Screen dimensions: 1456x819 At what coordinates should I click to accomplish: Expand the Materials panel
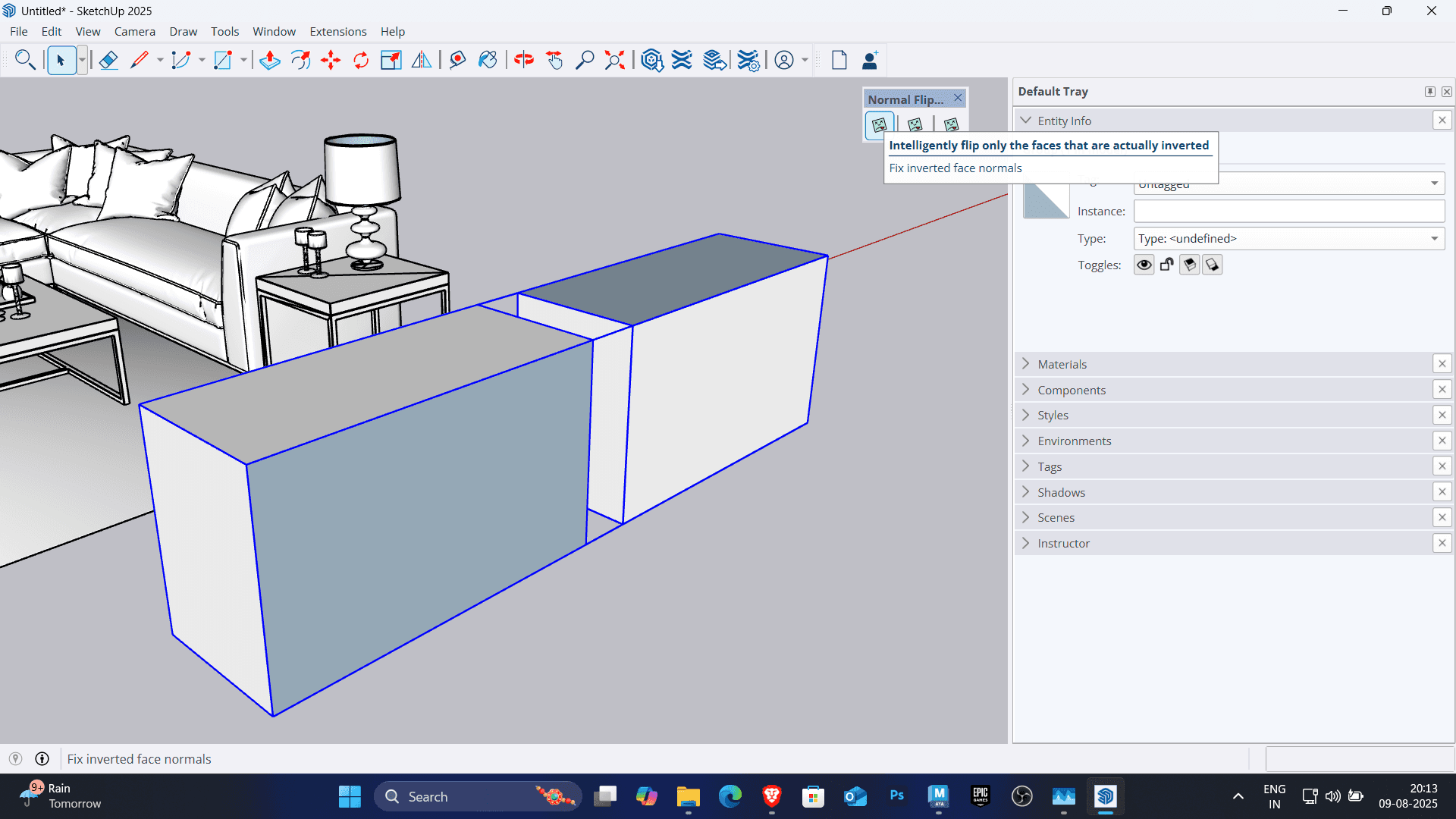click(1062, 364)
